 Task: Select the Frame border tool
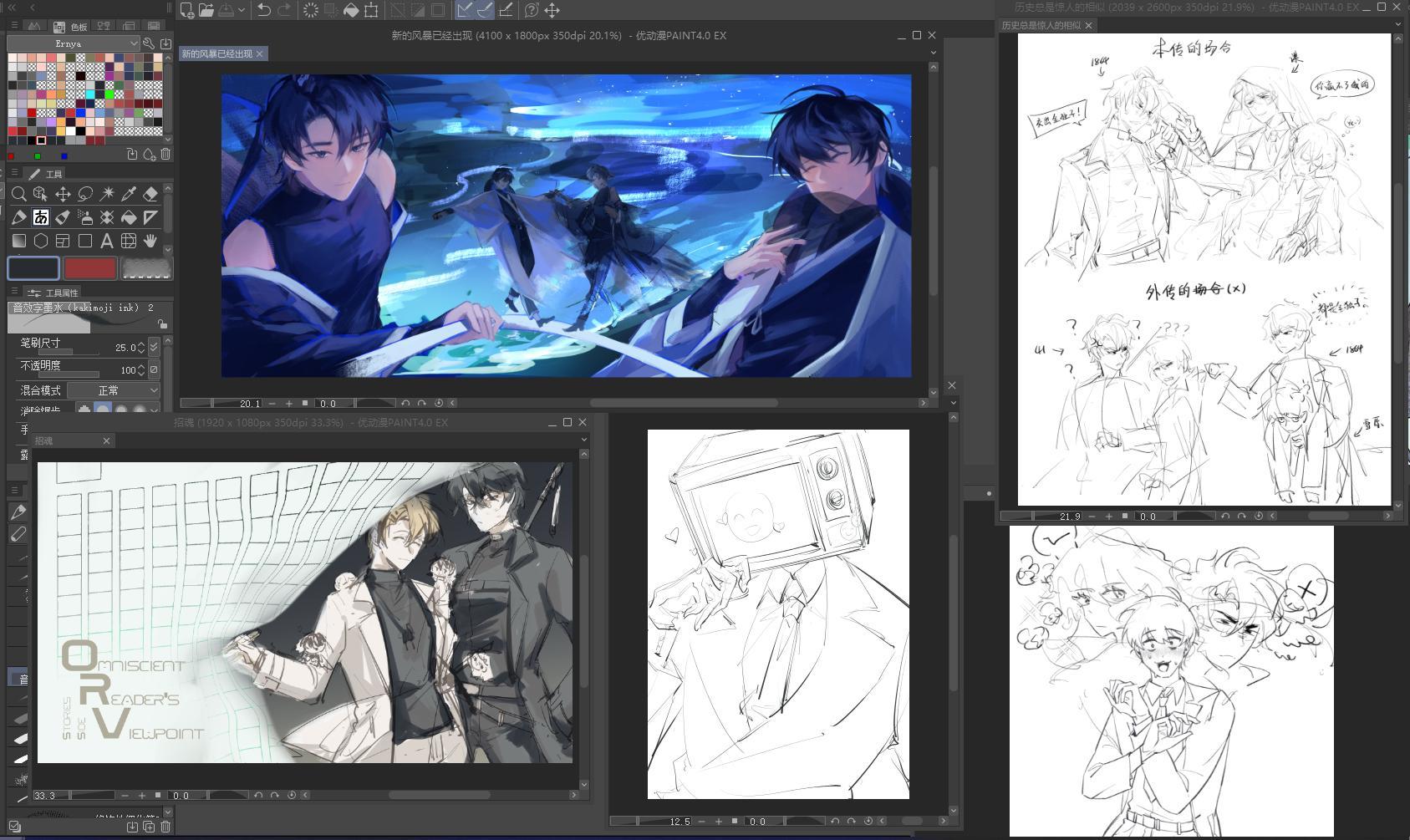63,241
